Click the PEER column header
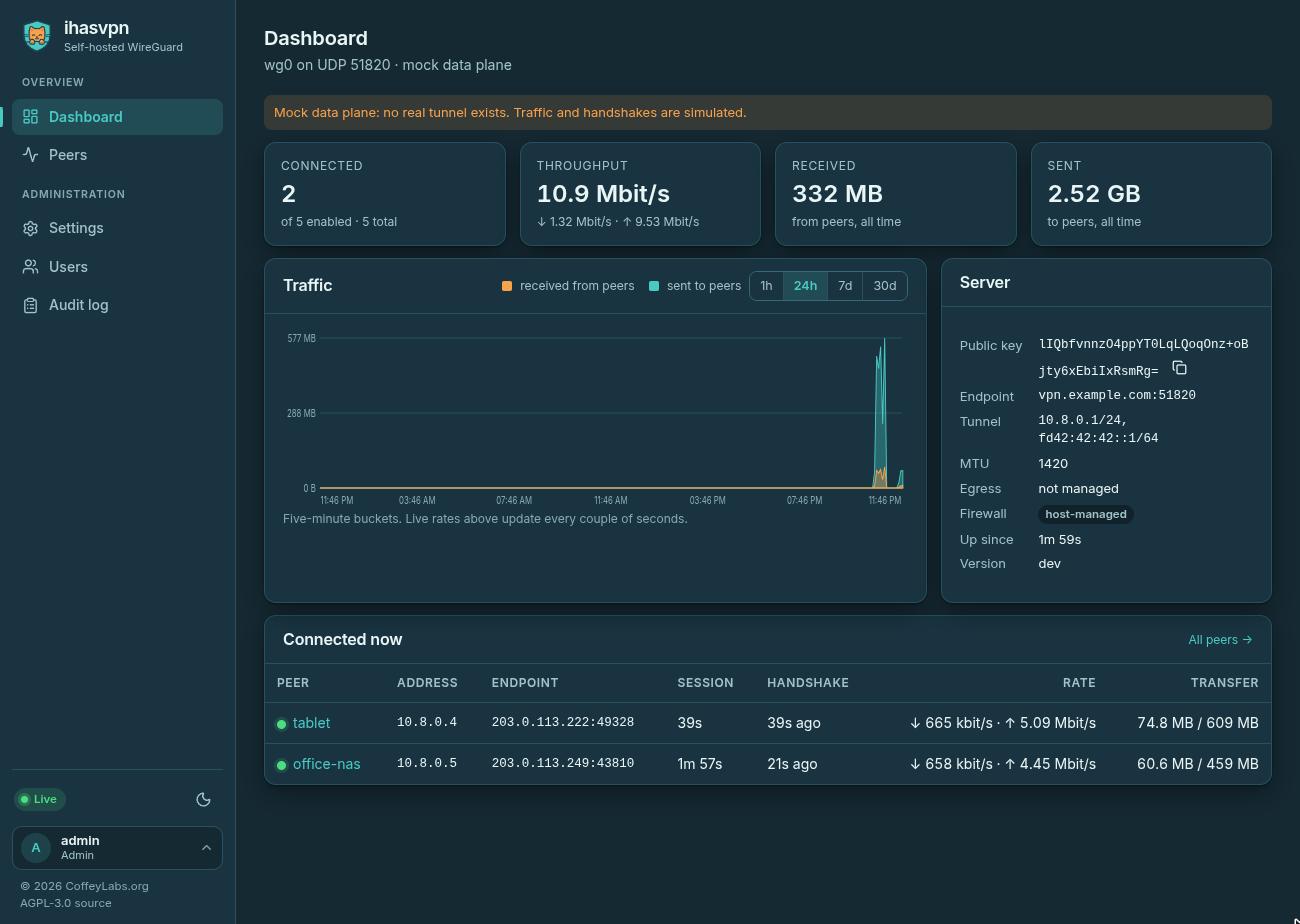This screenshot has height=924, width=1300. (x=293, y=683)
